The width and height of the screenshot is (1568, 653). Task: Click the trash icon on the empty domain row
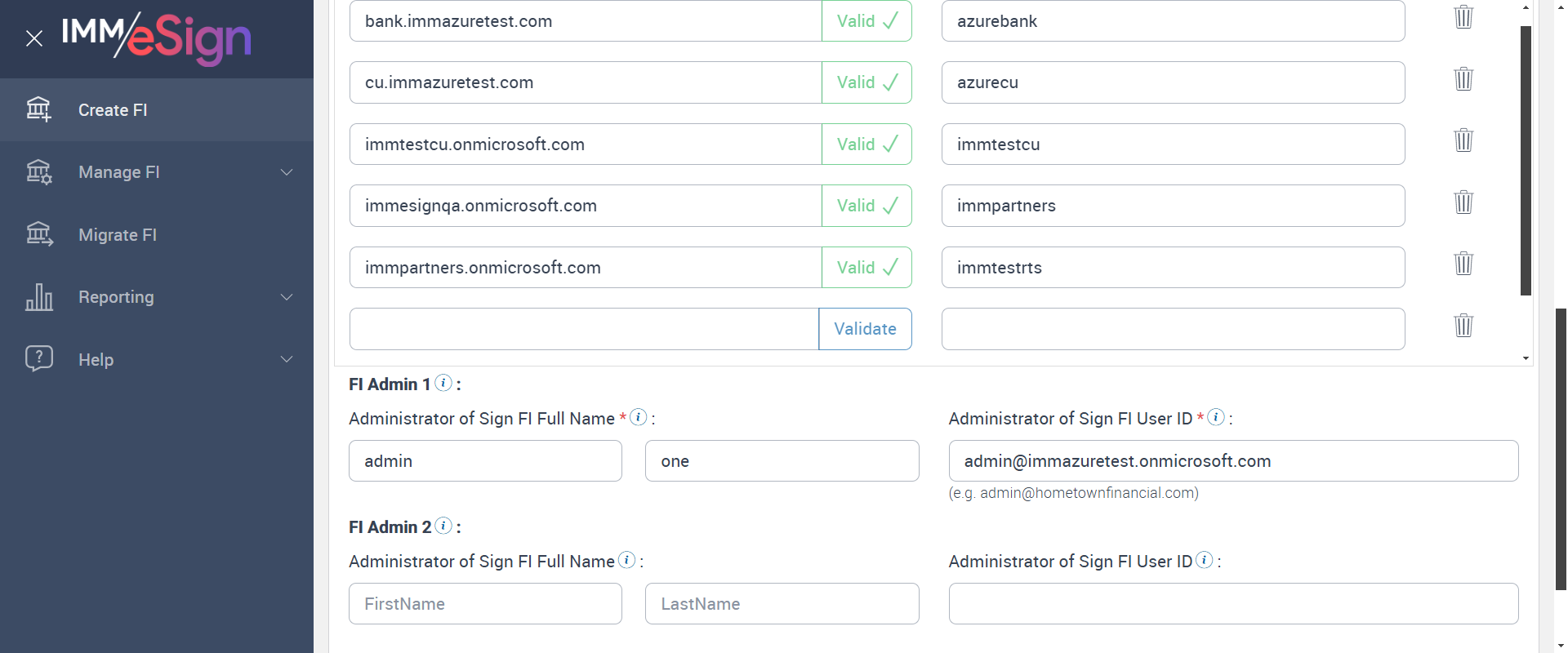pyautogui.click(x=1463, y=326)
